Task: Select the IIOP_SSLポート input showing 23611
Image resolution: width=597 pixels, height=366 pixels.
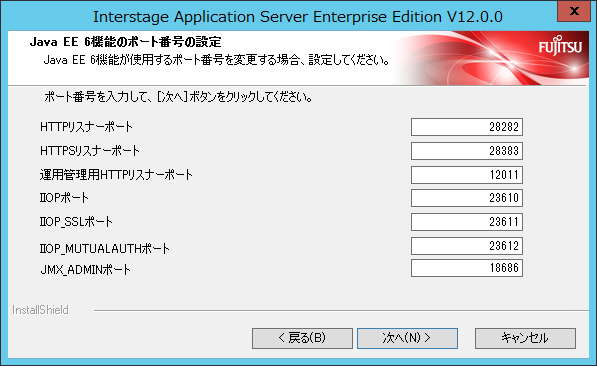Action: click(x=467, y=222)
